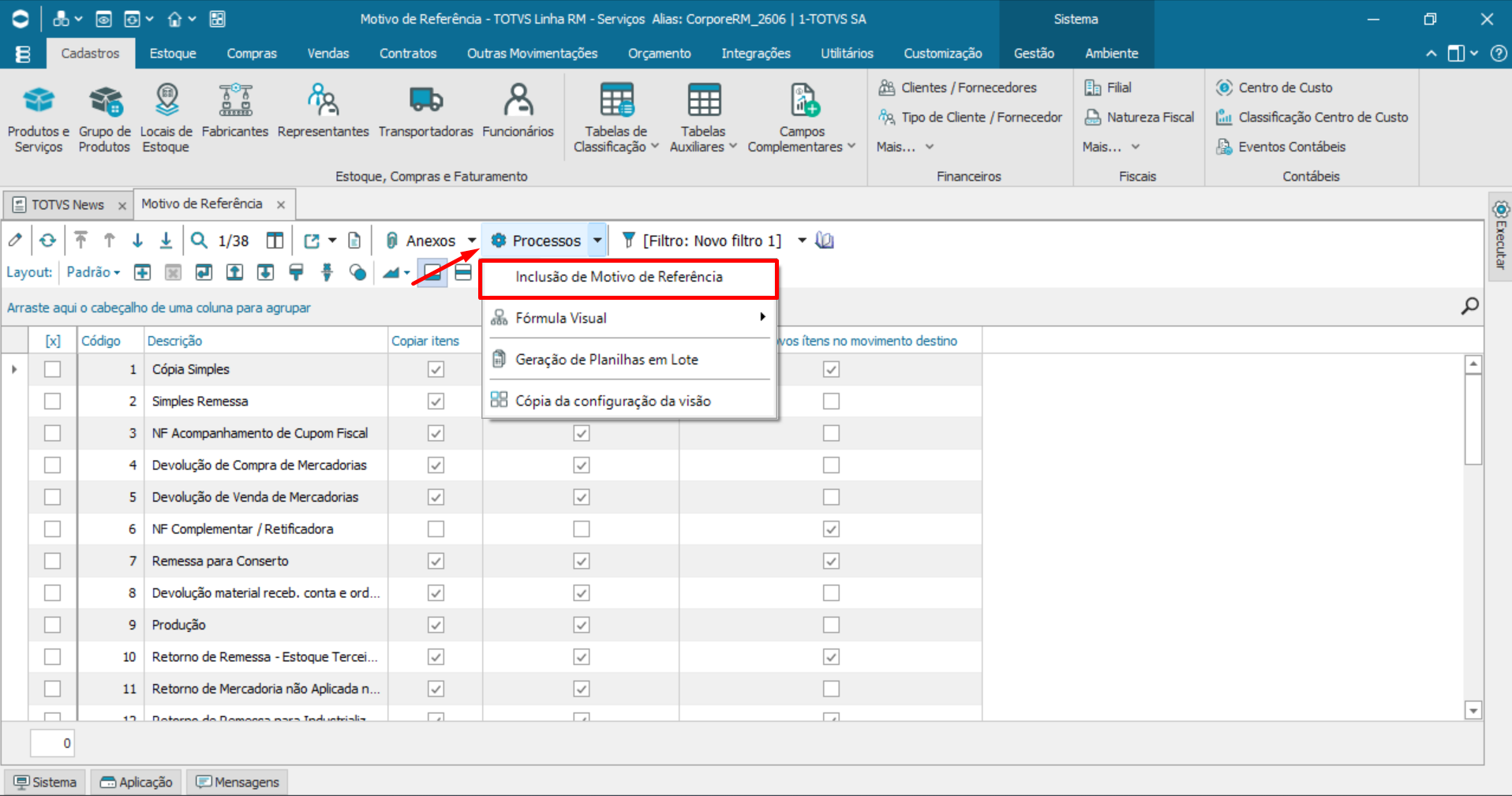Open the Mensagens status bar button
The width and height of the screenshot is (1512, 796).
click(x=238, y=782)
